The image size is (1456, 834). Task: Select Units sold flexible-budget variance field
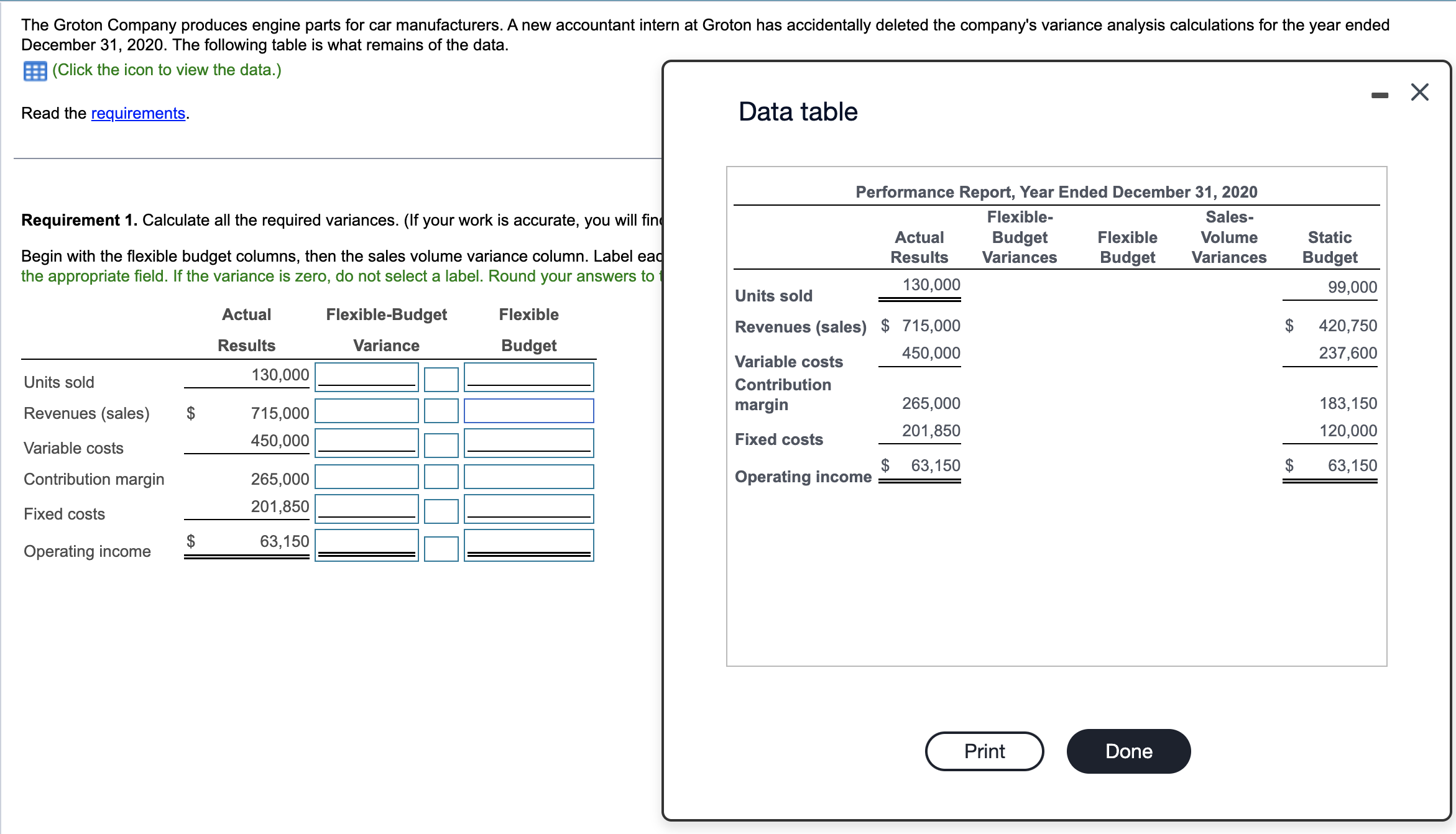pyautogui.click(x=367, y=377)
